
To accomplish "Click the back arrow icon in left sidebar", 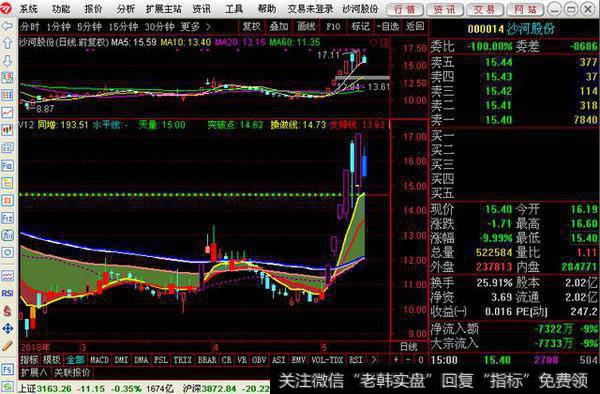I will tap(7, 26).
